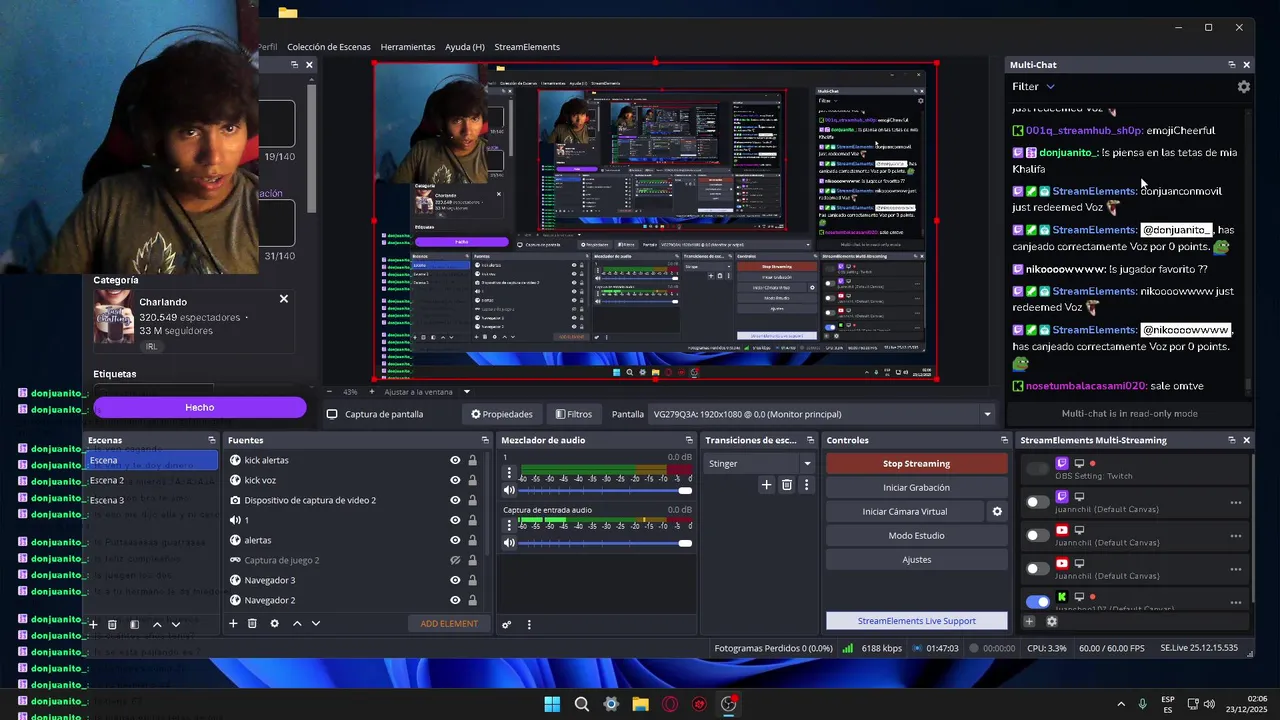Viewport: 1280px width, 720px height.
Task: Delete selected source with Fuentes trash icon
Action: coord(252,624)
